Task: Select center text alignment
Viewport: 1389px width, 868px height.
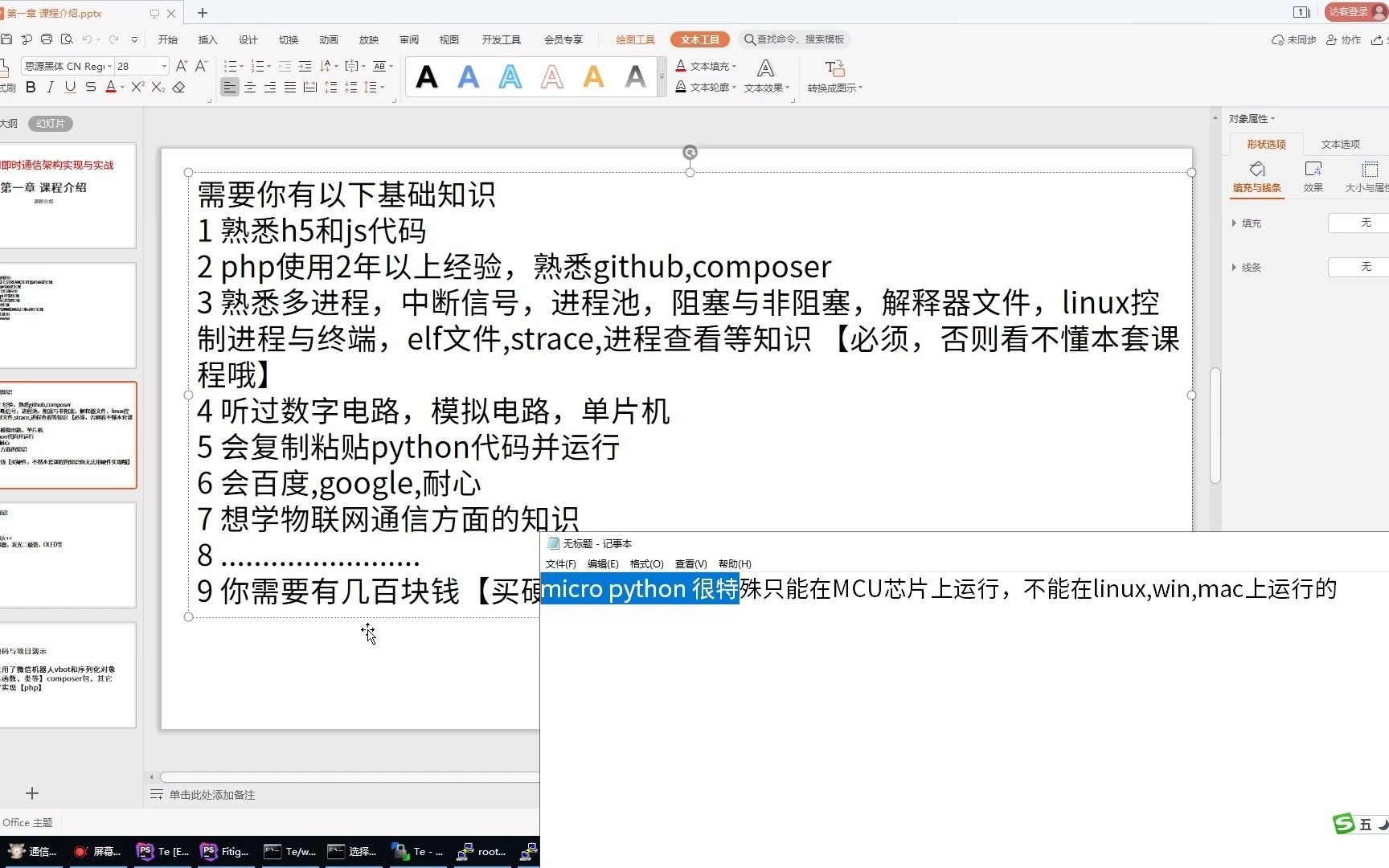Action: point(250,87)
